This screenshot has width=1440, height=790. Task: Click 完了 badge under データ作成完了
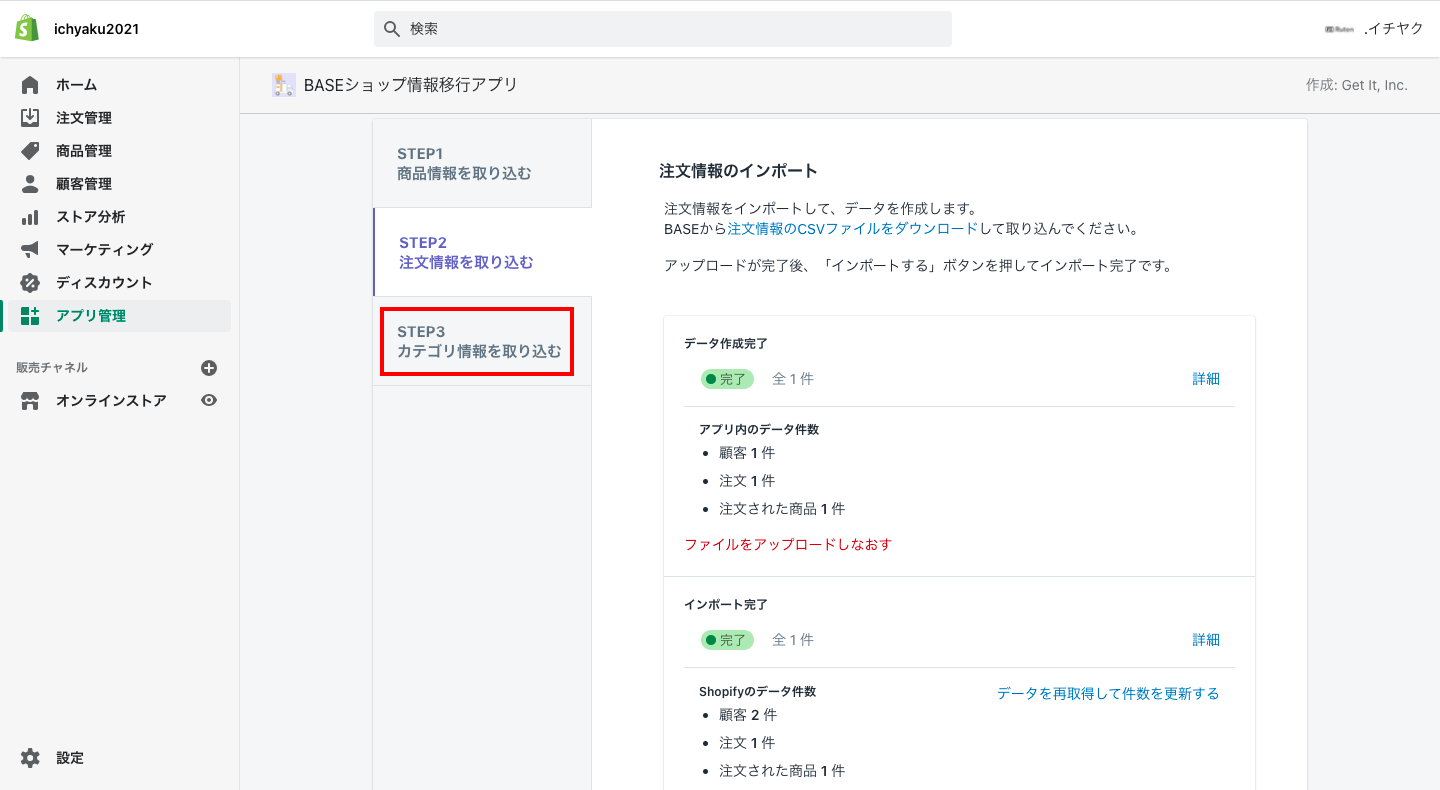[727, 379]
